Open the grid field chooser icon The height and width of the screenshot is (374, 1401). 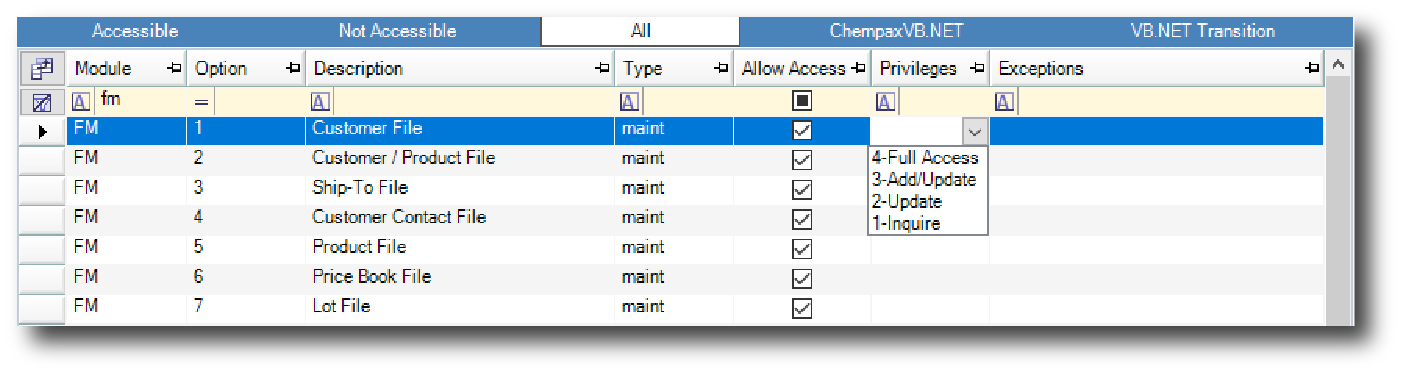[x=42, y=68]
